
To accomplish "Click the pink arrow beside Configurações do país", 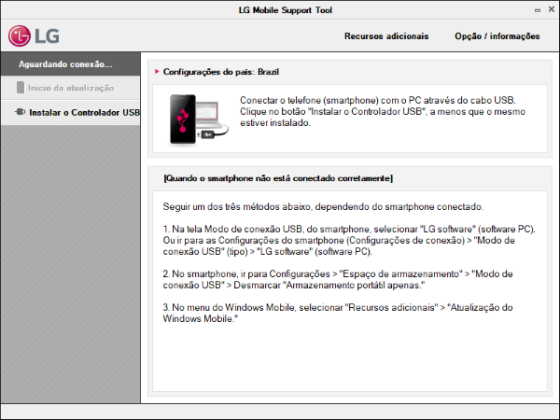I will coord(157,71).
